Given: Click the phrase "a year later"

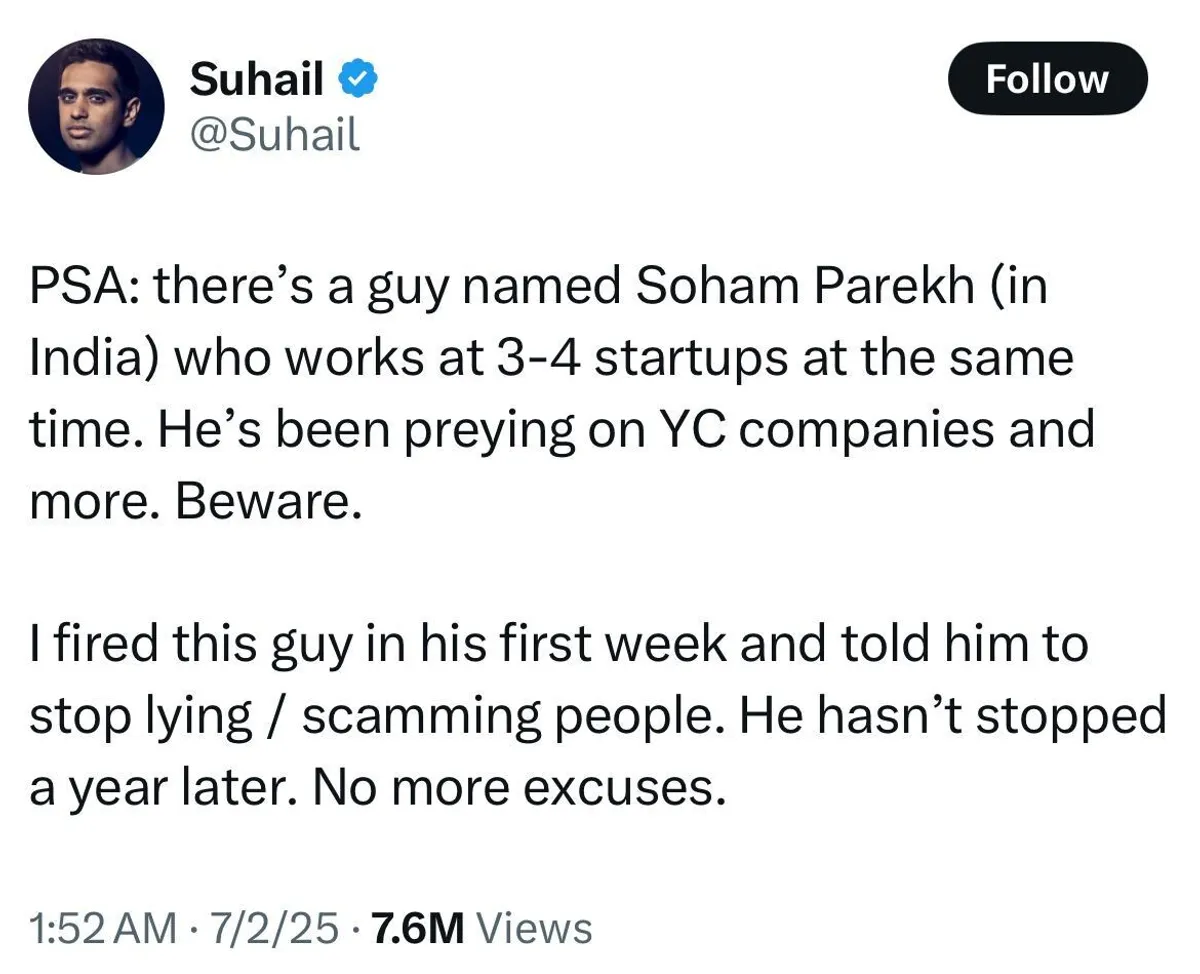Looking at the screenshot, I should click(165, 788).
